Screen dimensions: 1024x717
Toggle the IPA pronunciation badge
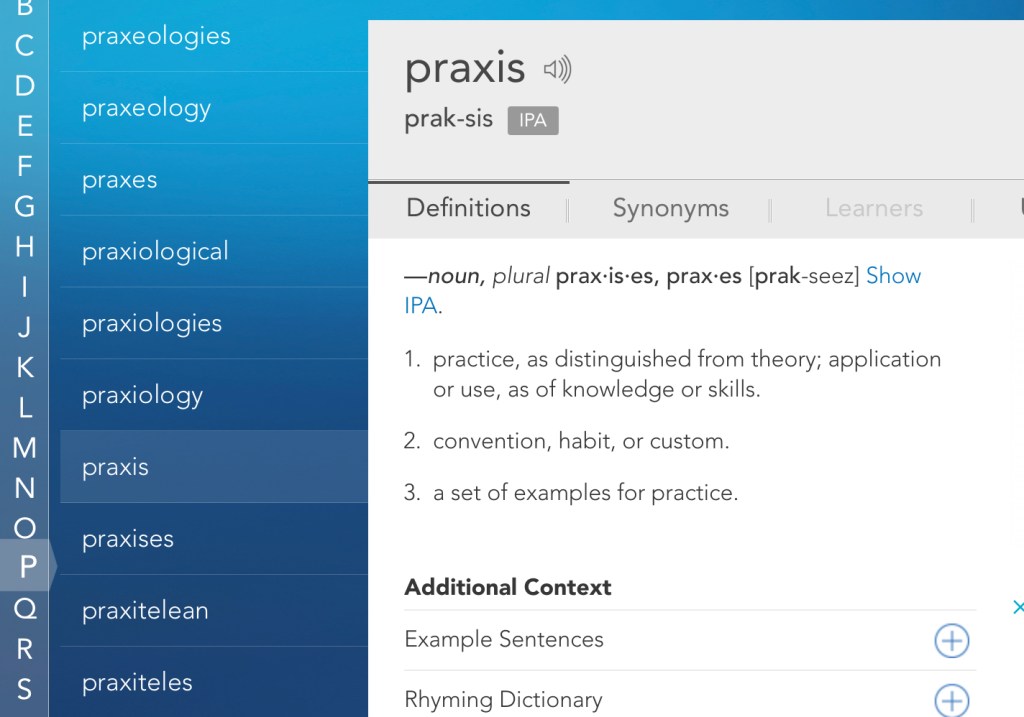click(x=532, y=120)
